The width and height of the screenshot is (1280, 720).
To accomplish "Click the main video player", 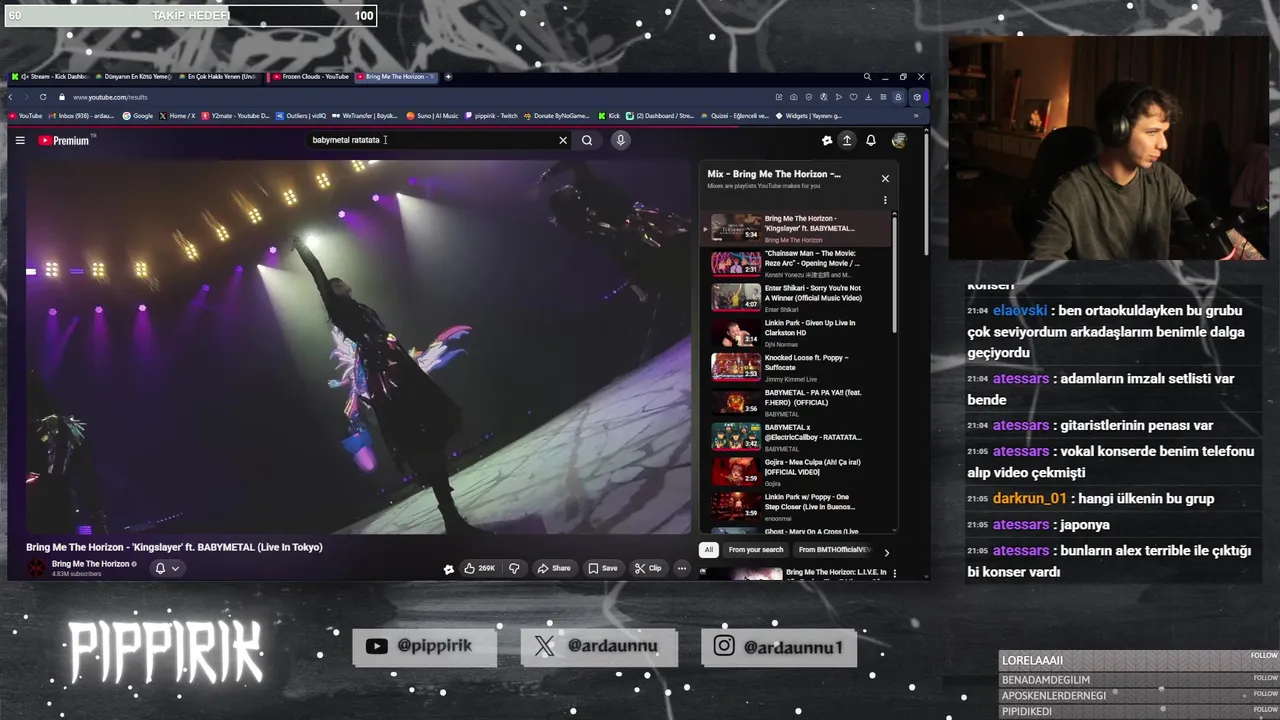I will pos(359,347).
